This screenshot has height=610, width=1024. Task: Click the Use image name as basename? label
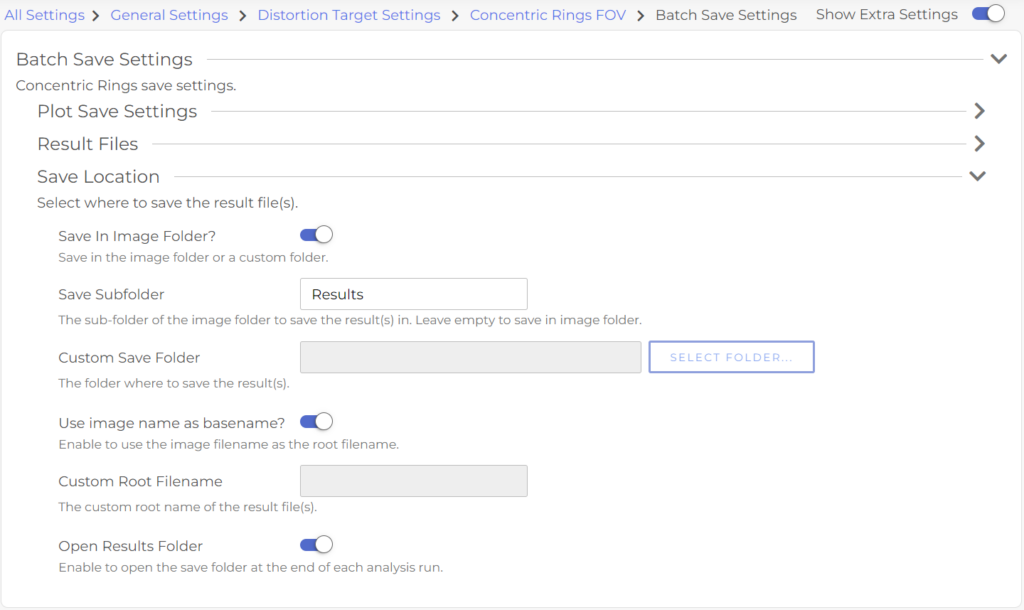(x=172, y=423)
